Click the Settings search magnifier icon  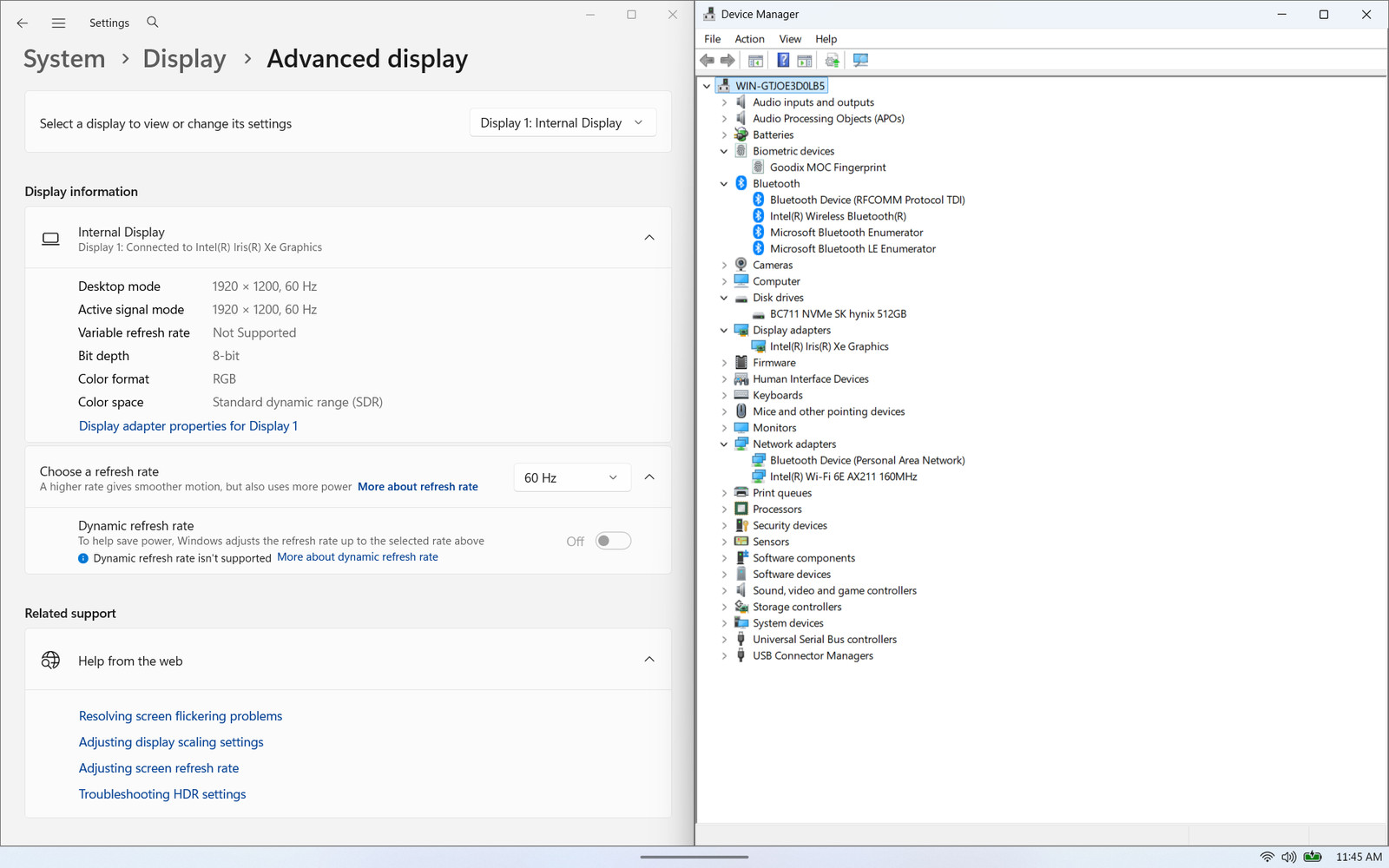click(x=153, y=23)
